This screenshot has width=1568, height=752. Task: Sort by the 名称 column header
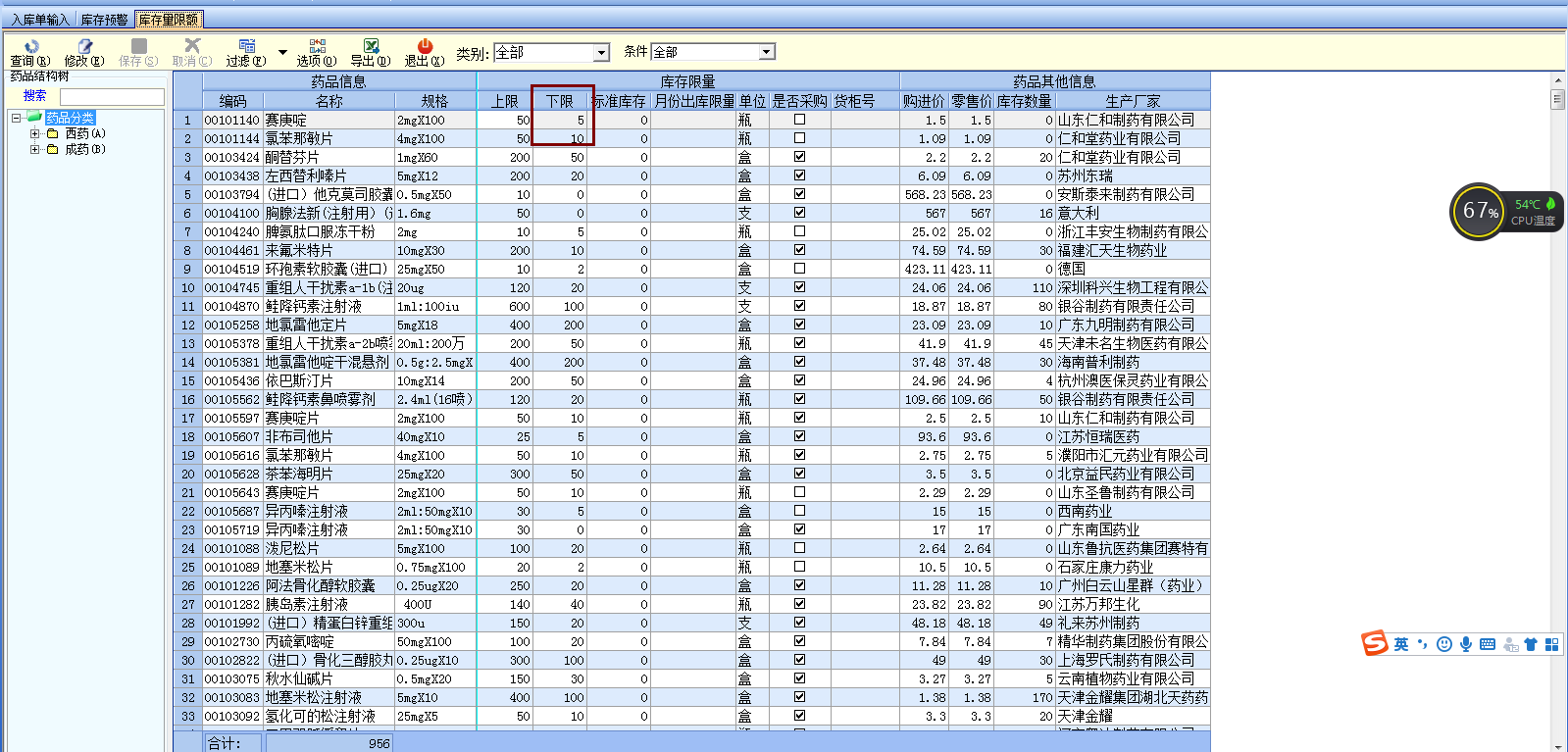click(329, 101)
